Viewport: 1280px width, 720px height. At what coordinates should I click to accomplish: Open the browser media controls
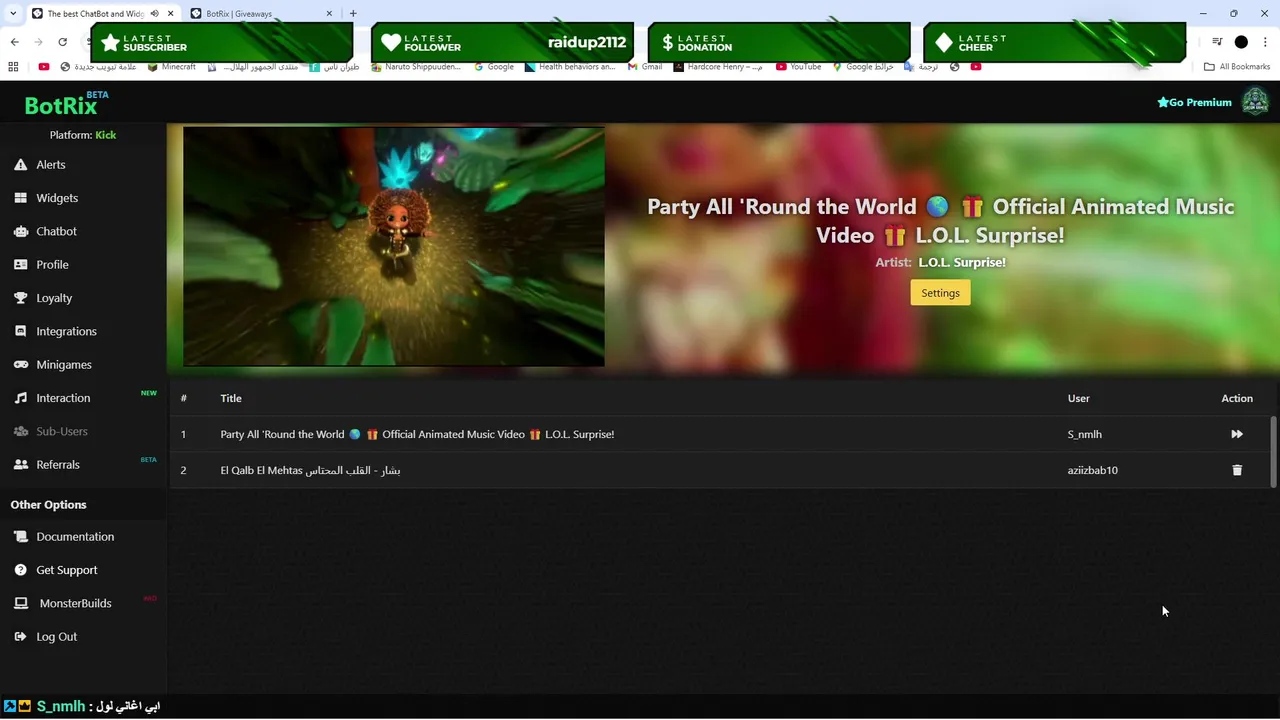[x=1217, y=42]
